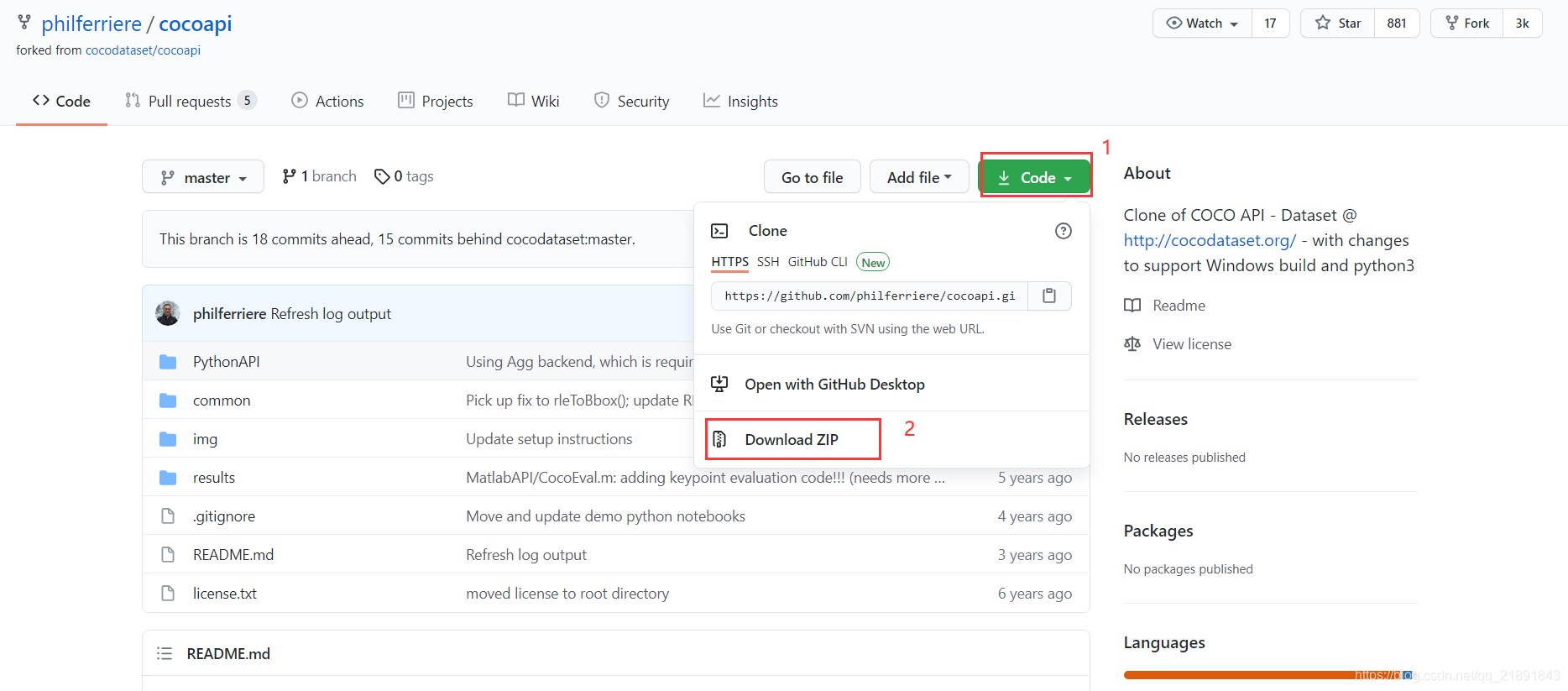This screenshot has width=1568, height=691.
Task: Select the Code tab
Action: coord(61,101)
